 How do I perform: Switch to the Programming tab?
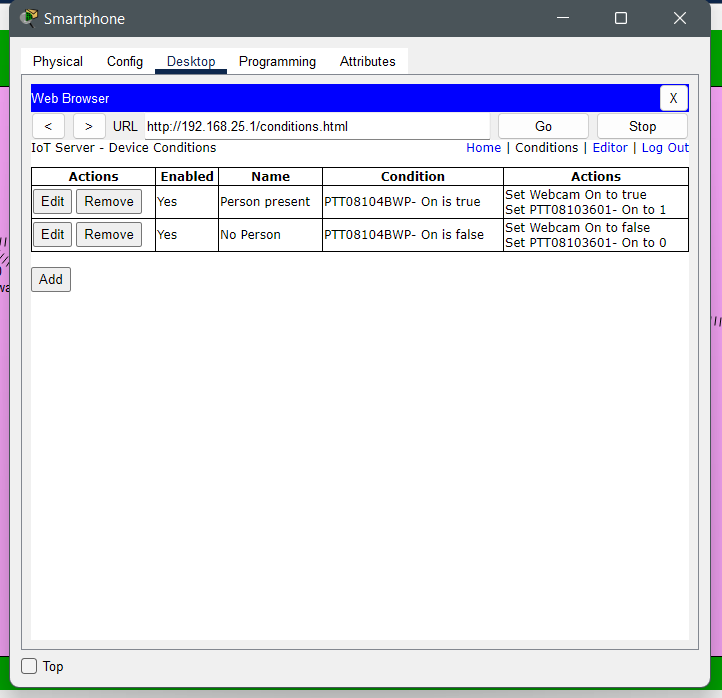point(277,61)
